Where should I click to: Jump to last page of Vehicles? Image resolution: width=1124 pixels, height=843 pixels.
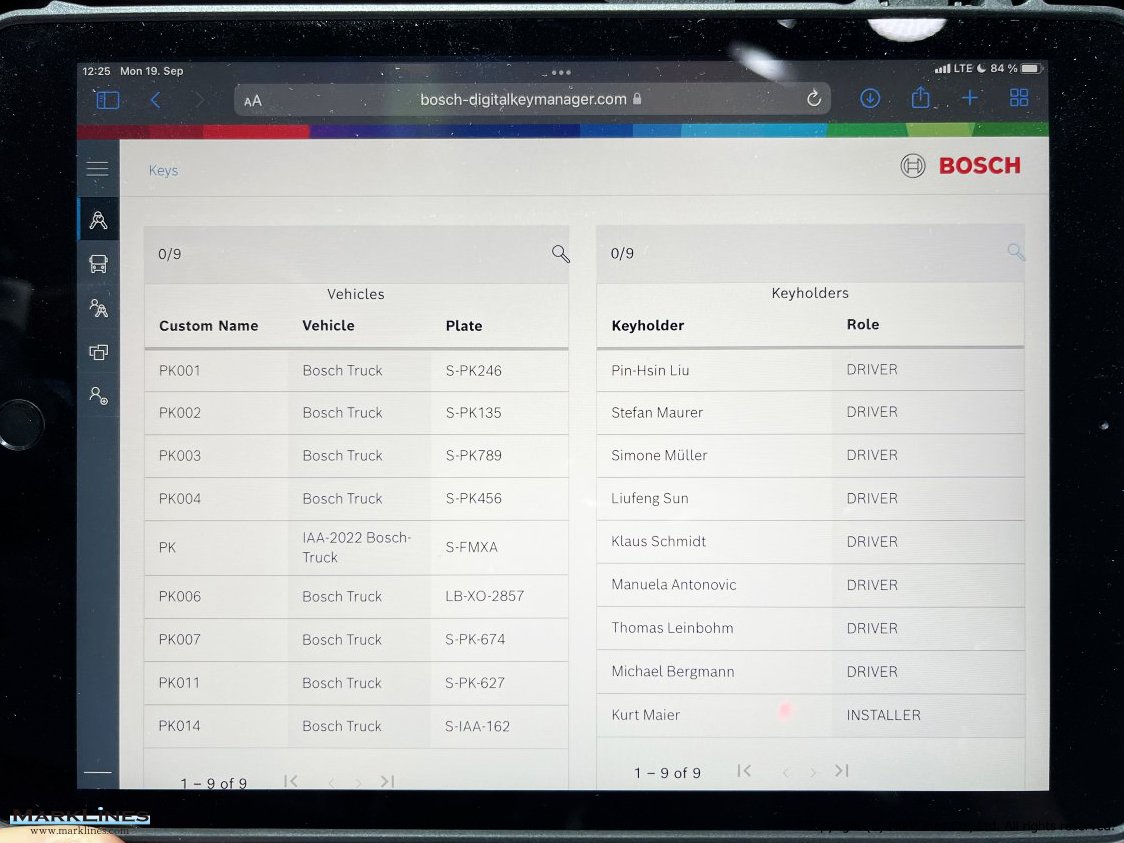point(387,781)
